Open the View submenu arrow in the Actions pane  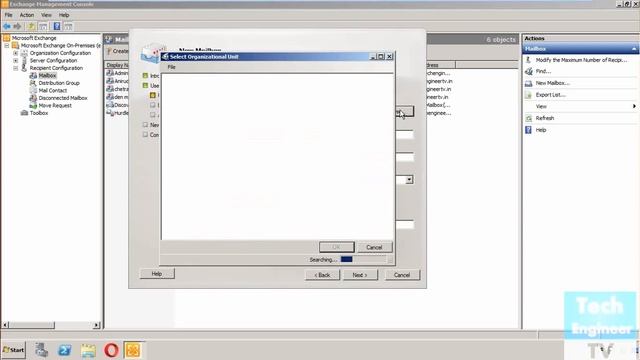click(634, 106)
